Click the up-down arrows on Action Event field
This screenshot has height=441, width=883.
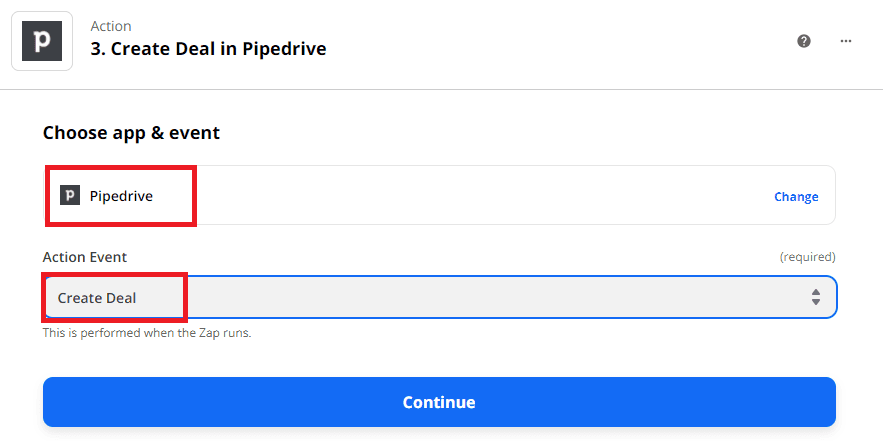[x=816, y=297]
